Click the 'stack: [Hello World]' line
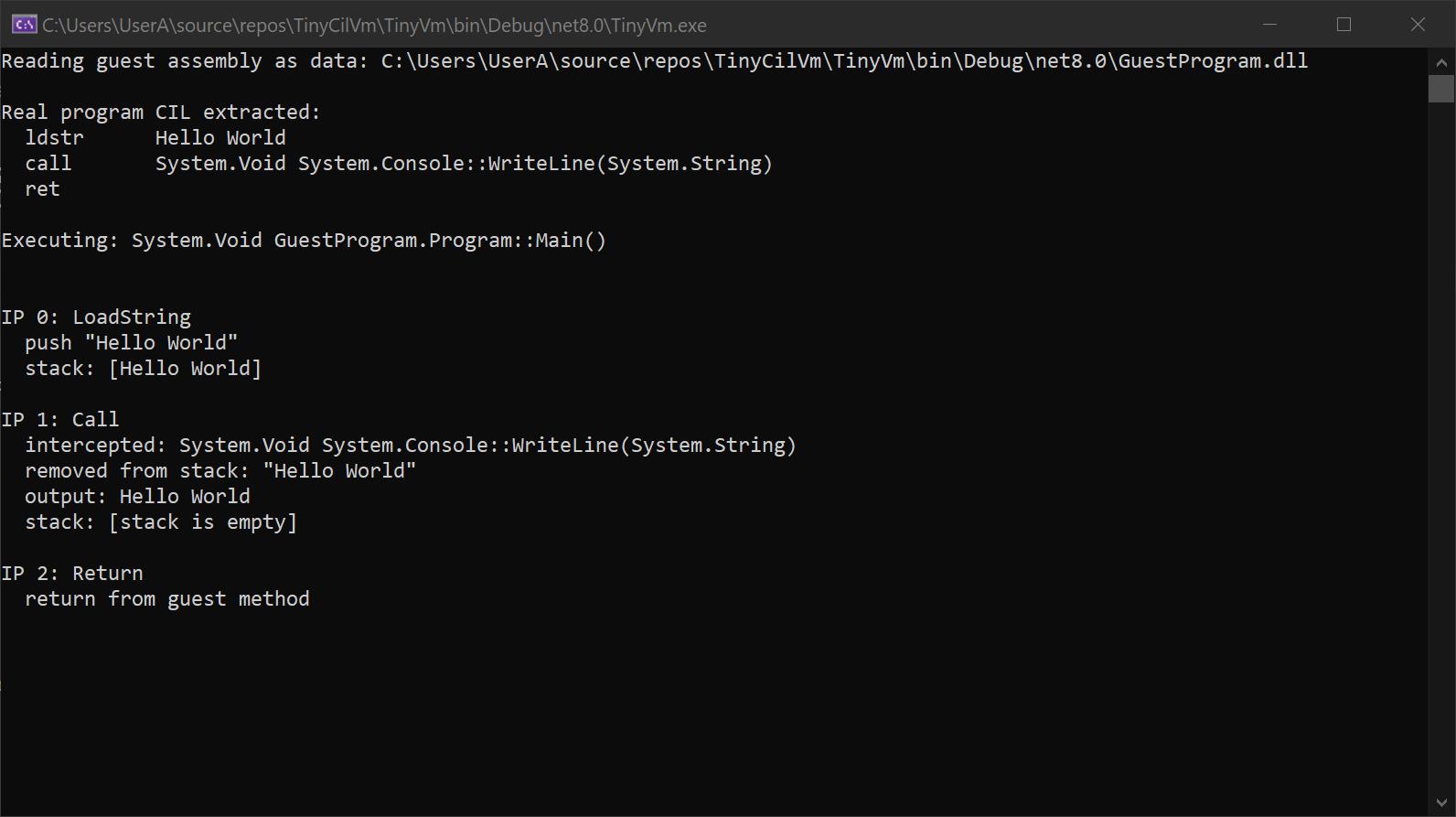1456x817 pixels. click(143, 369)
